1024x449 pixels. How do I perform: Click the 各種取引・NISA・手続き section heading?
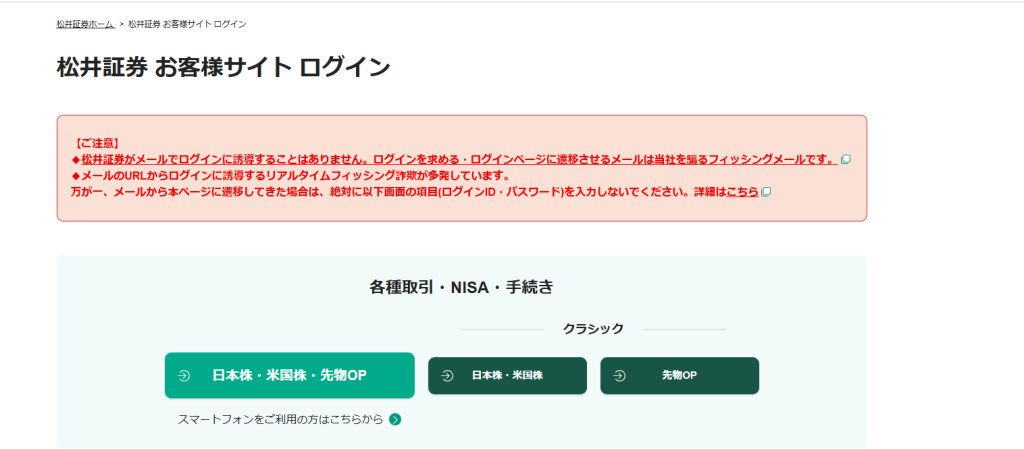(x=461, y=287)
